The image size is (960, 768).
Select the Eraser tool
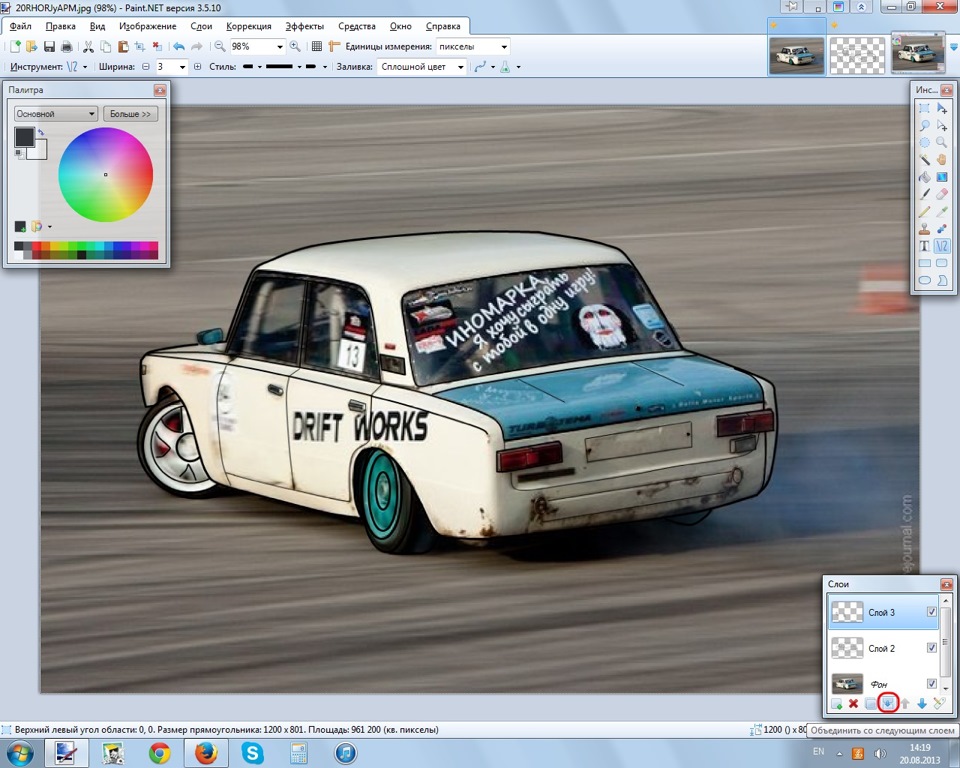click(x=942, y=194)
